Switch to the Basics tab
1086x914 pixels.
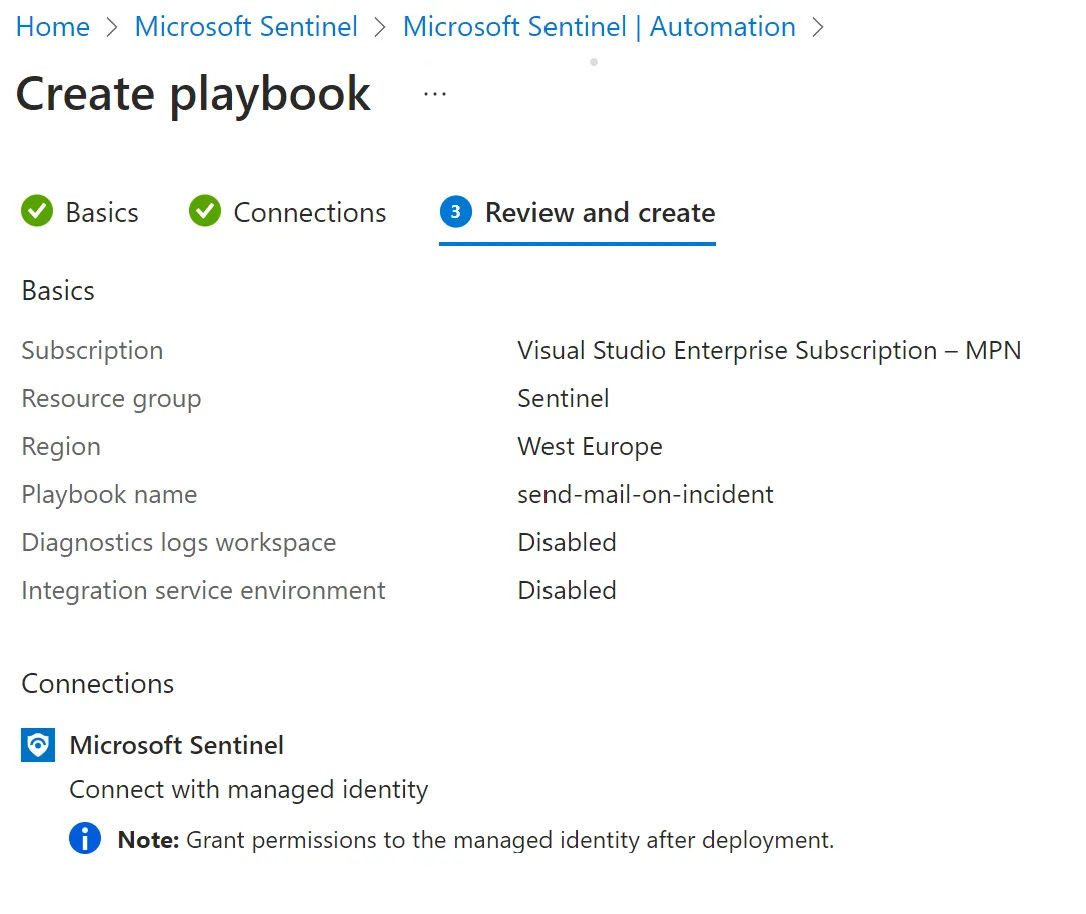click(x=101, y=213)
